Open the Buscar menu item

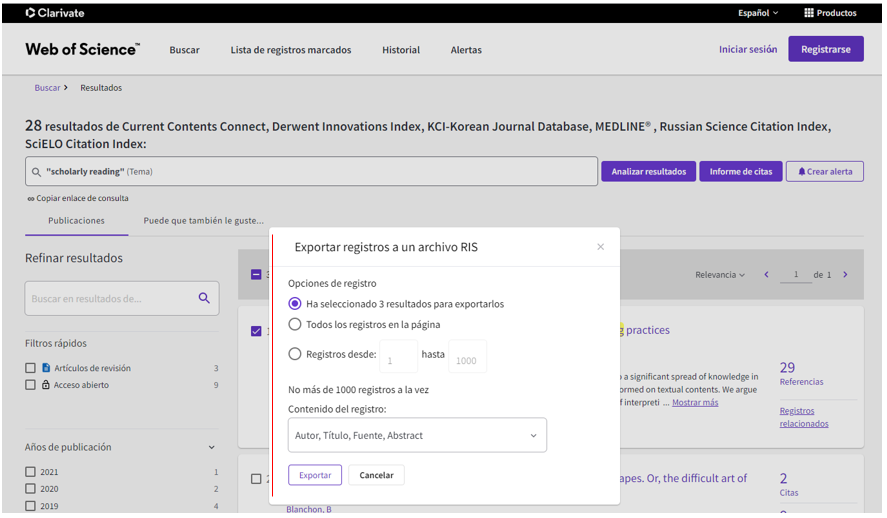pos(184,50)
